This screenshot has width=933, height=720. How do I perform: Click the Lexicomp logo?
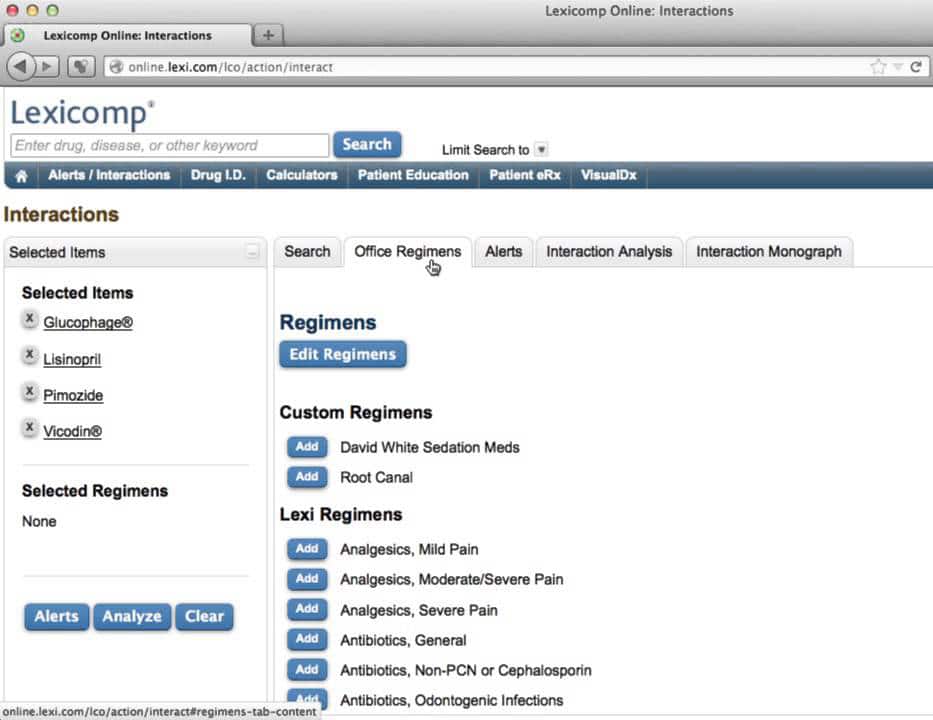click(x=82, y=113)
